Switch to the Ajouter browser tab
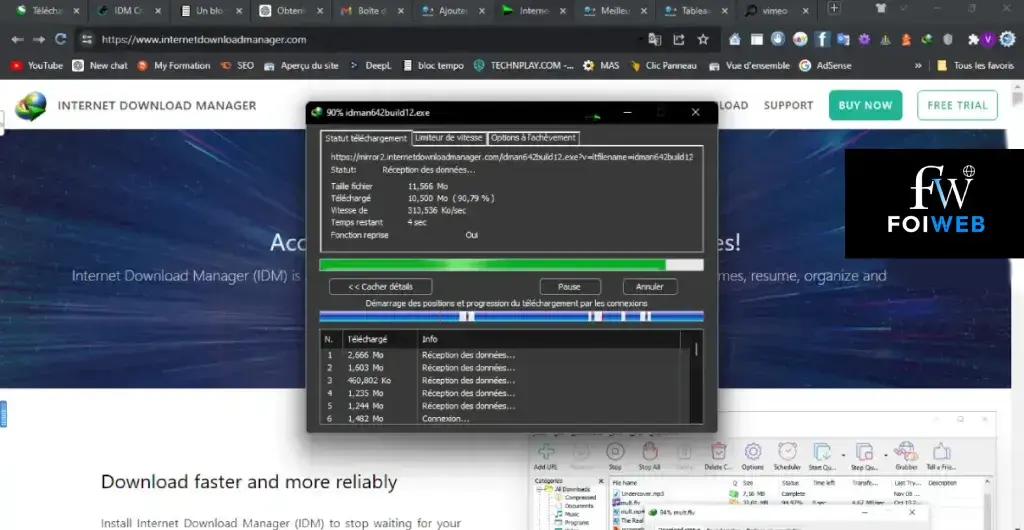The height and width of the screenshot is (530, 1024). tap(453, 11)
